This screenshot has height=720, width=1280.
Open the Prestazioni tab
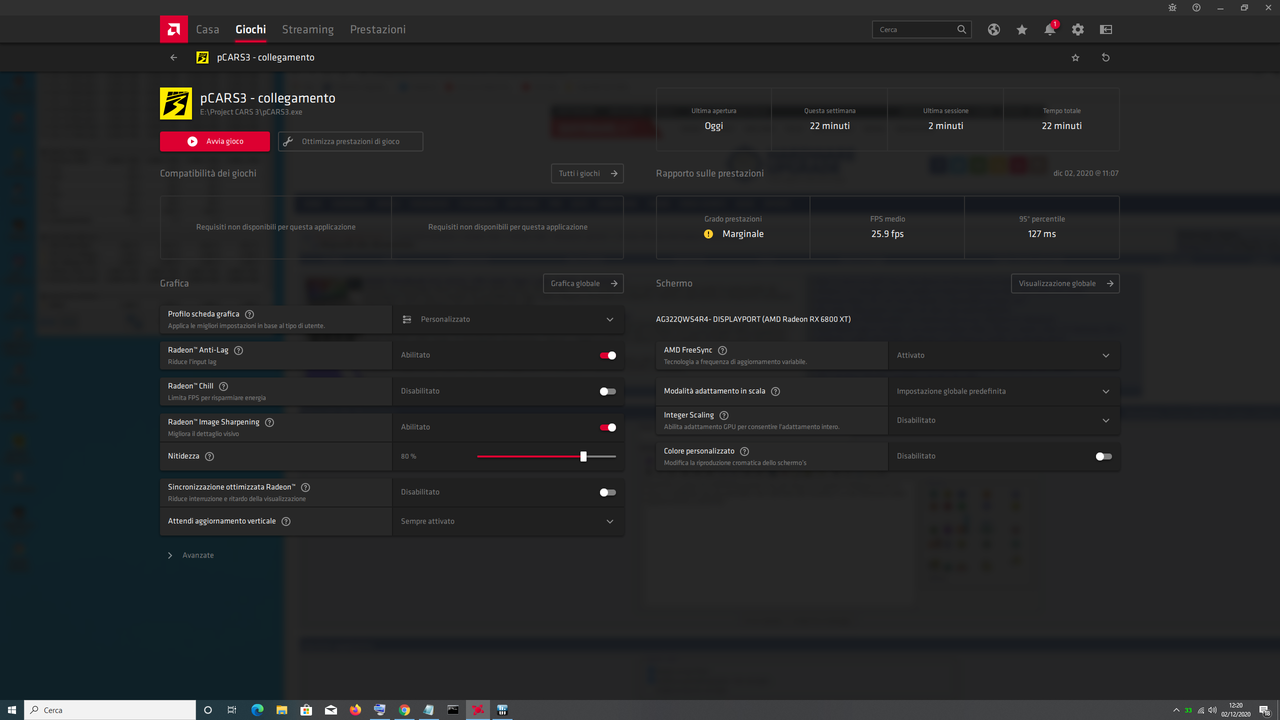pyautogui.click(x=378, y=29)
